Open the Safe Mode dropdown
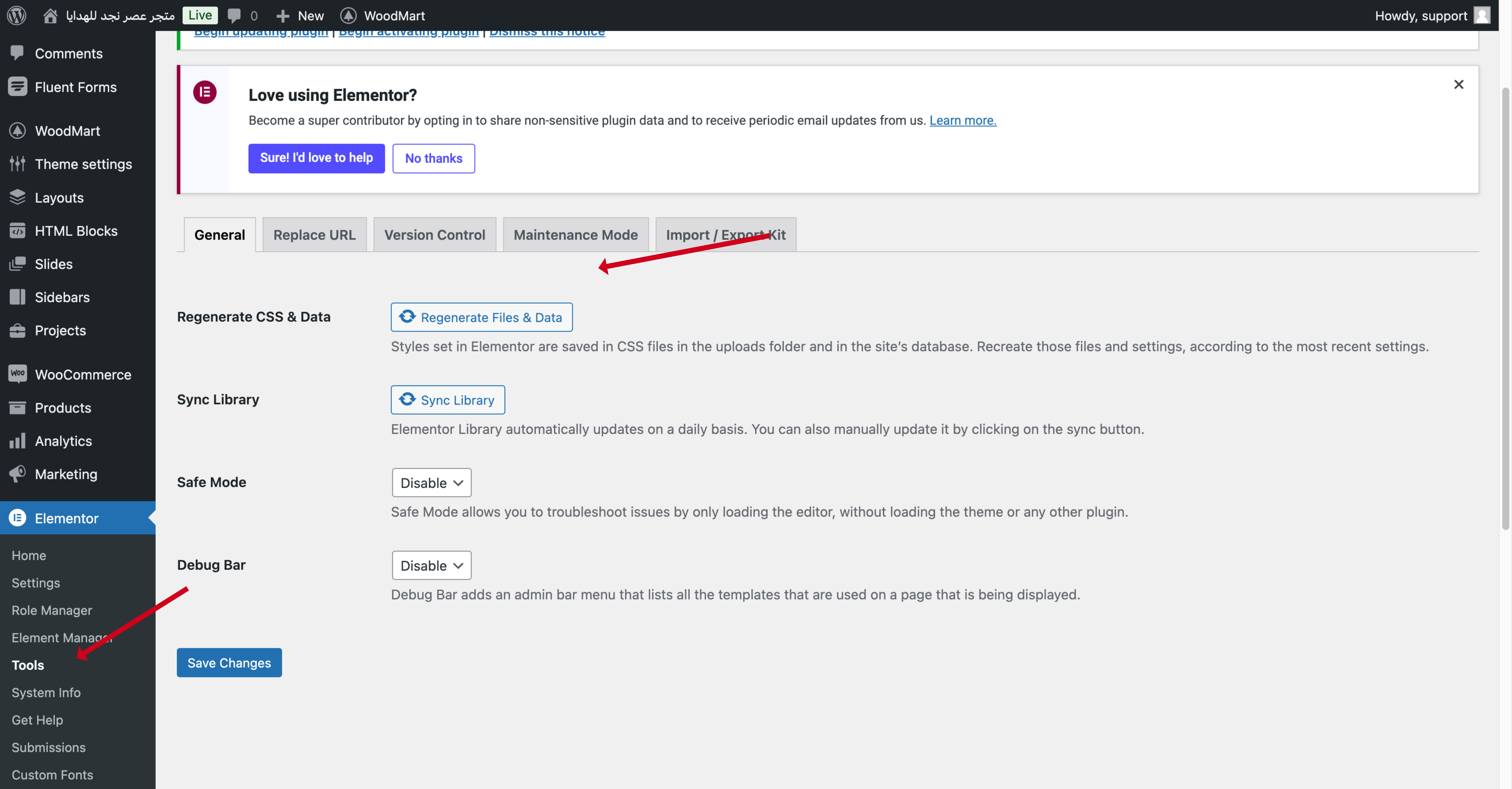1512x789 pixels. [431, 483]
